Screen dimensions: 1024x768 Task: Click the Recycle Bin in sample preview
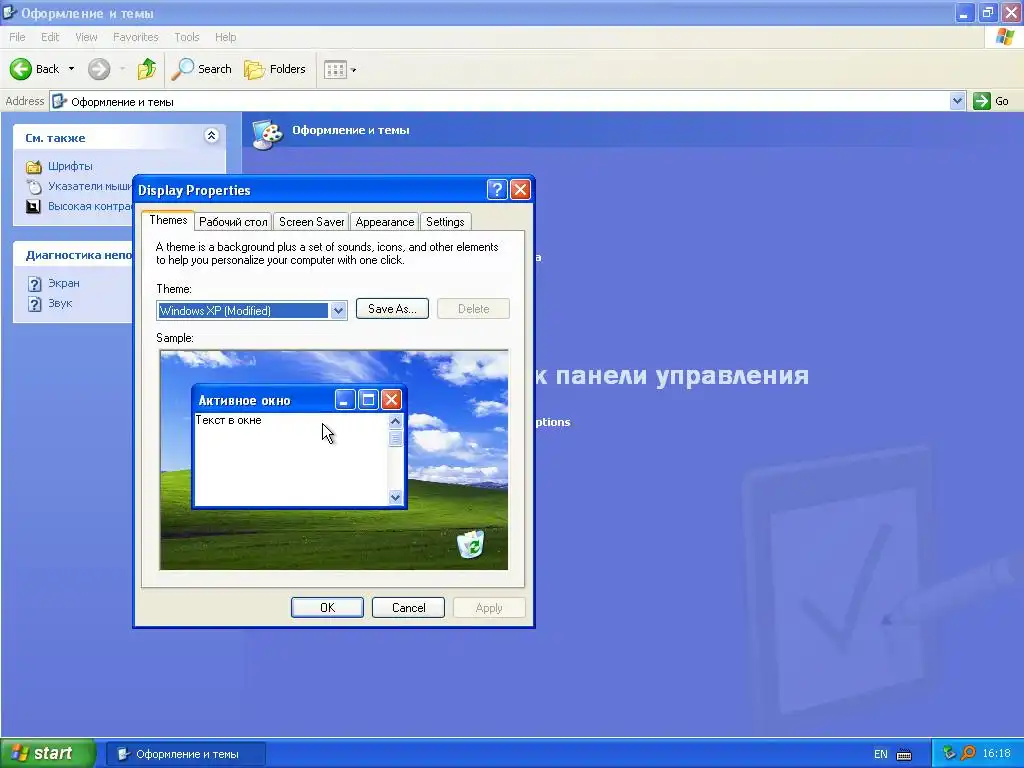[x=470, y=544]
